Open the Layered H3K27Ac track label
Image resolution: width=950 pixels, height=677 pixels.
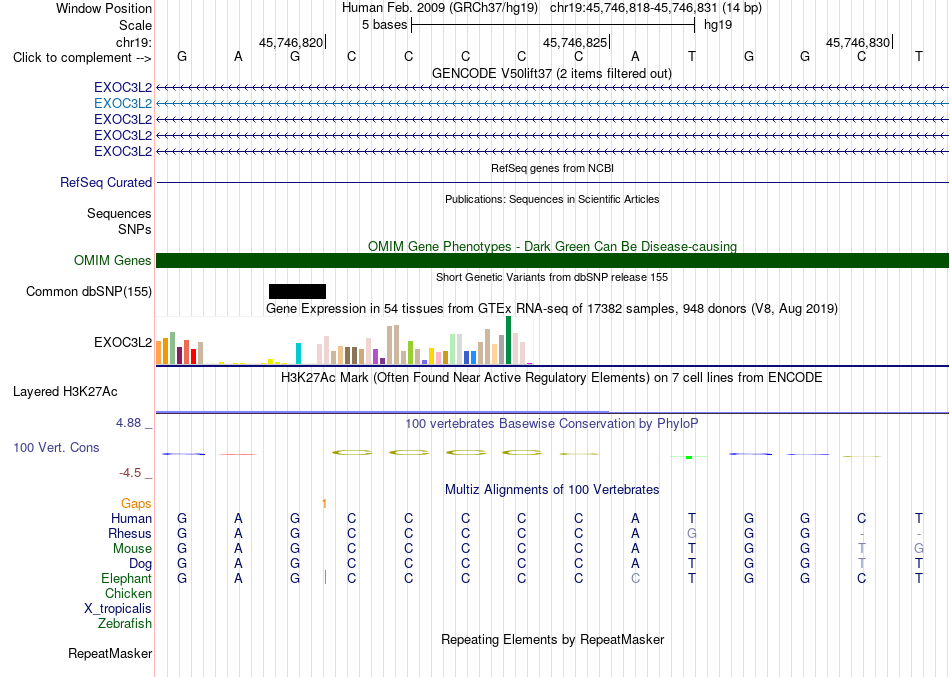[x=65, y=392]
